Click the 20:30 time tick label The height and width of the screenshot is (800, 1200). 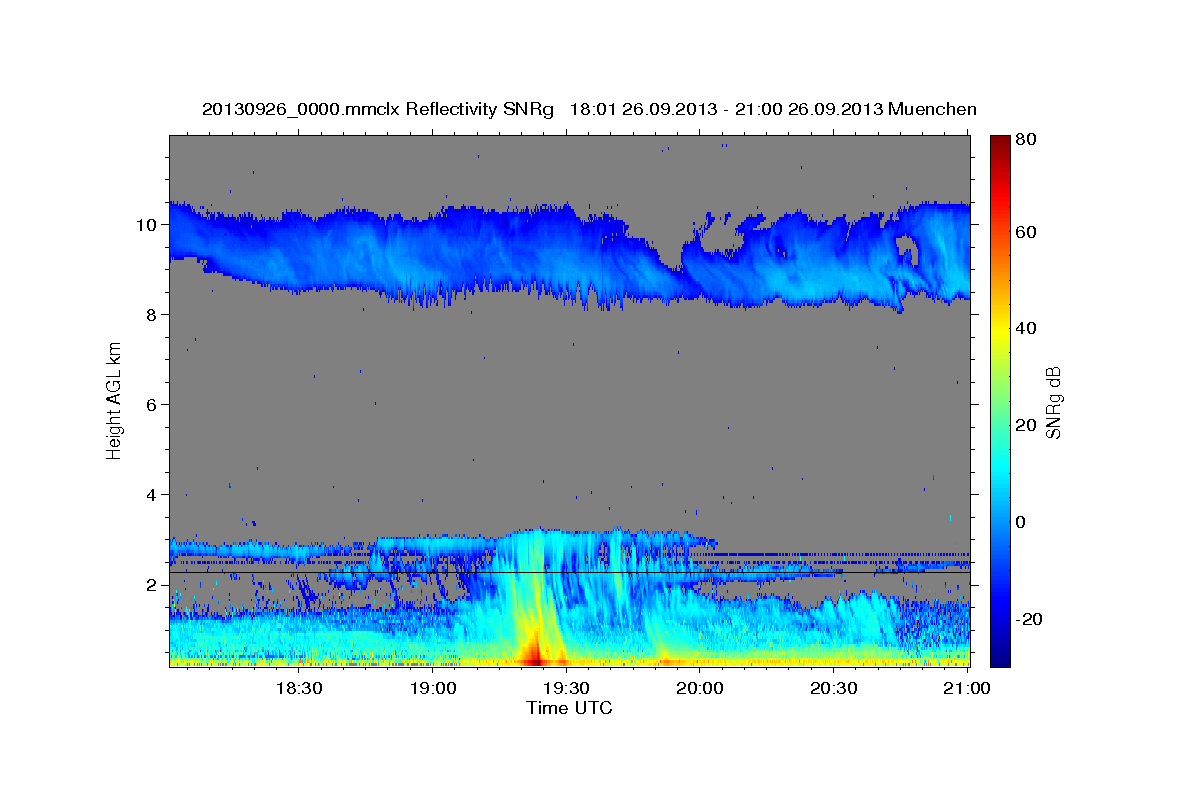click(834, 688)
